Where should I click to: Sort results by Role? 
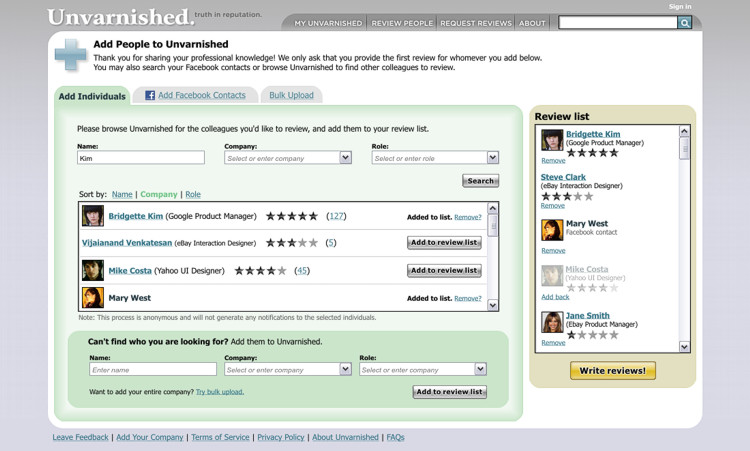193,194
